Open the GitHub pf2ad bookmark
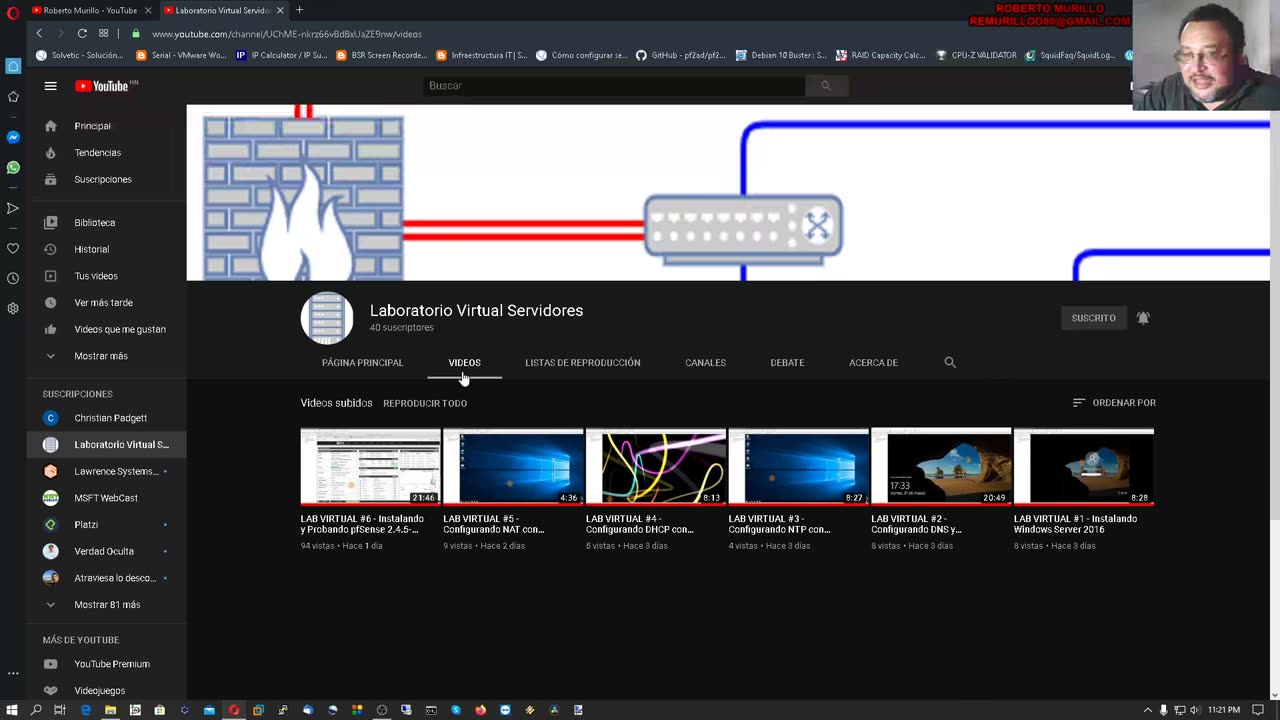The height and width of the screenshot is (720, 1280). click(x=681, y=56)
